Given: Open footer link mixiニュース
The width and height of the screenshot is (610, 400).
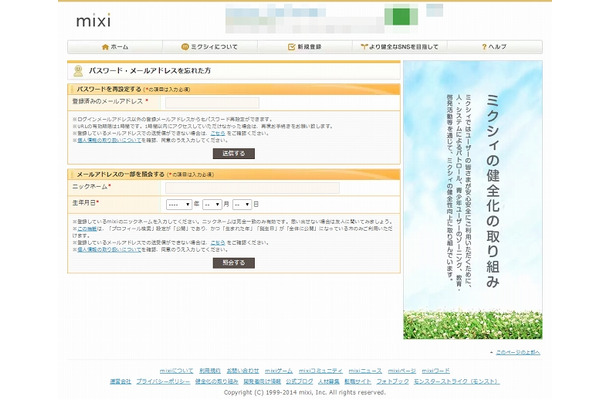Looking at the screenshot, I should [365, 371].
